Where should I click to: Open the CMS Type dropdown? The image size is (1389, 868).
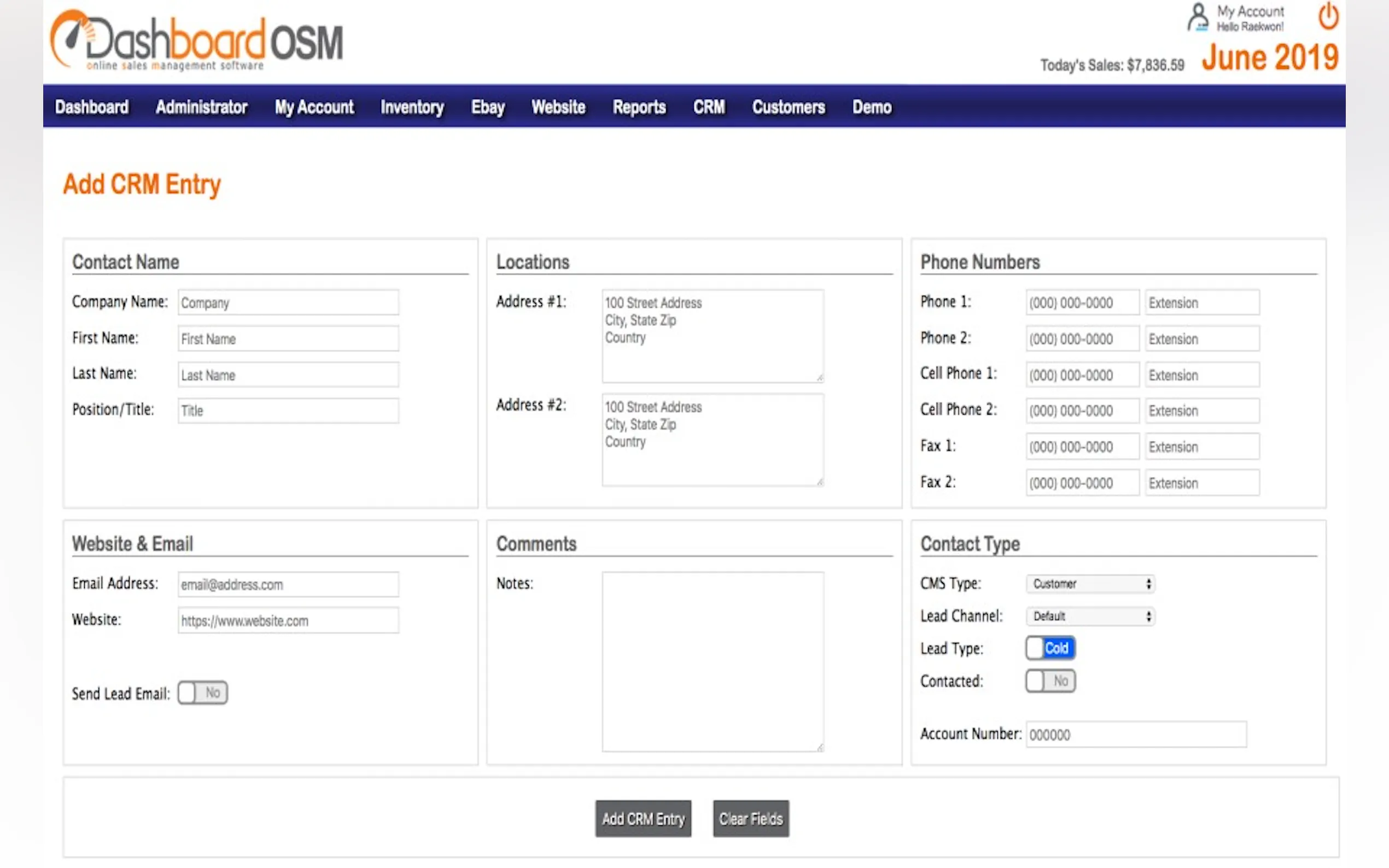1090,584
